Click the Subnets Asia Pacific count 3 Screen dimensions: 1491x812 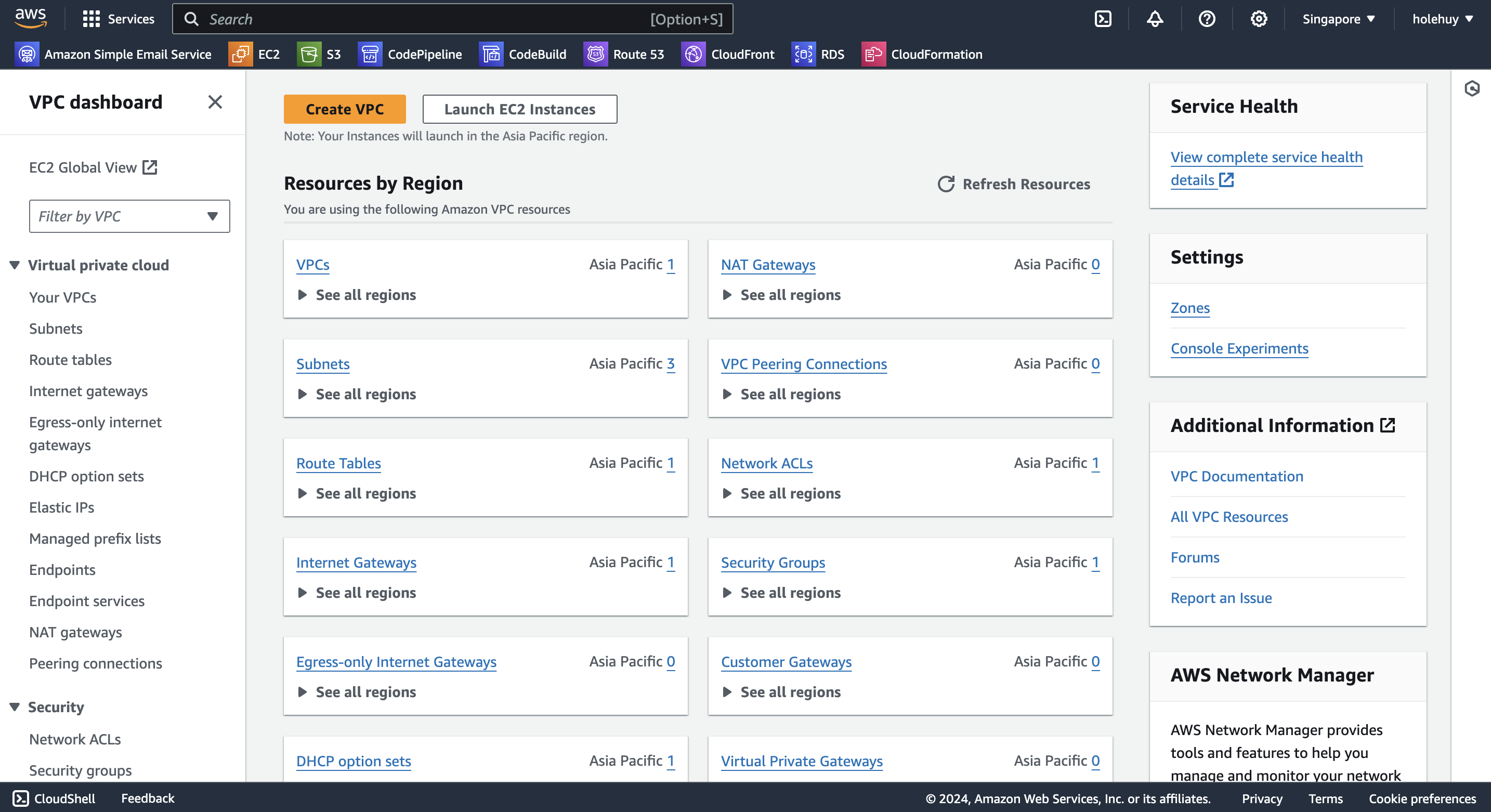pyautogui.click(x=670, y=363)
